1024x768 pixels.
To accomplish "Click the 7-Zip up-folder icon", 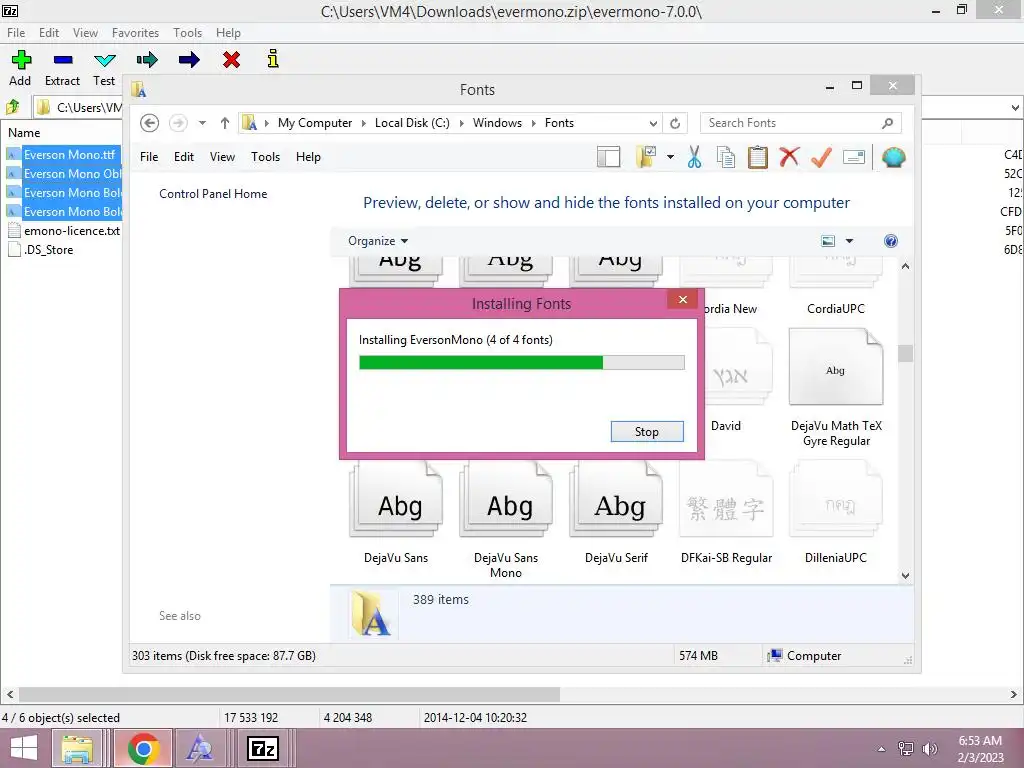I will pyautogui.click(x=12, y=106).
